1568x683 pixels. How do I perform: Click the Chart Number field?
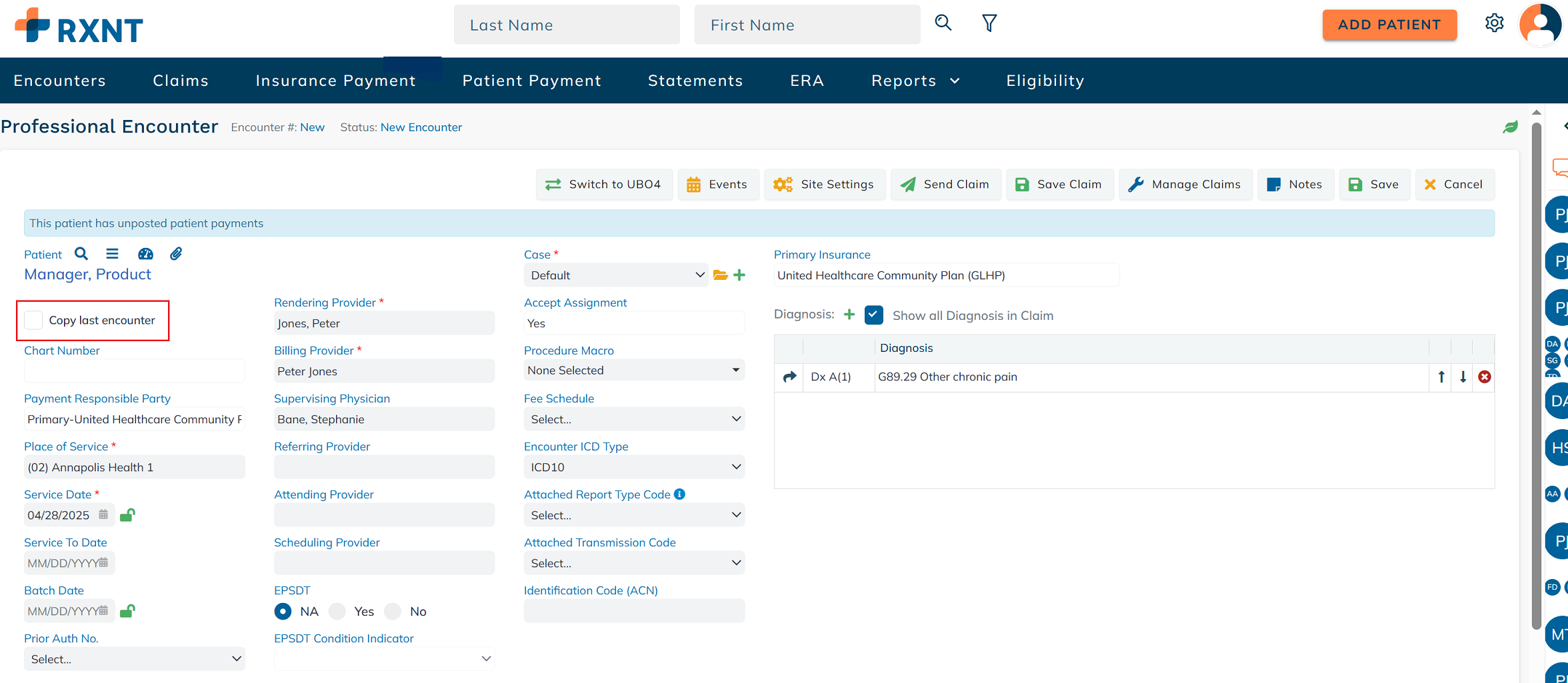(135, 371)
